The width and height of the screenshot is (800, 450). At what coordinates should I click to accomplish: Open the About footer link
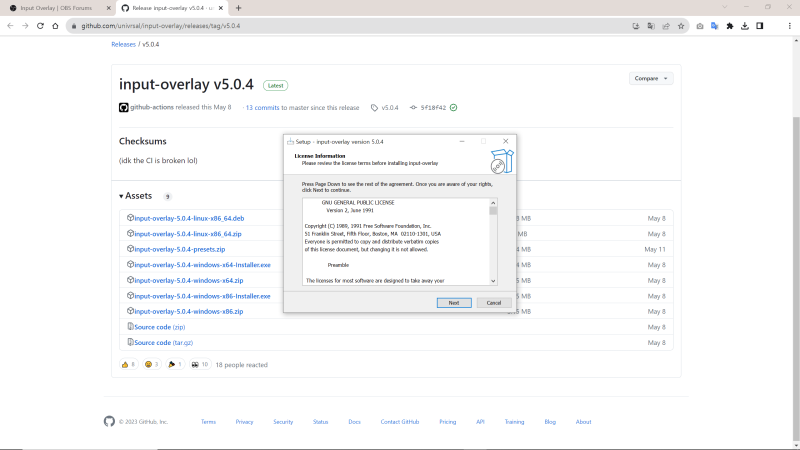583,422
